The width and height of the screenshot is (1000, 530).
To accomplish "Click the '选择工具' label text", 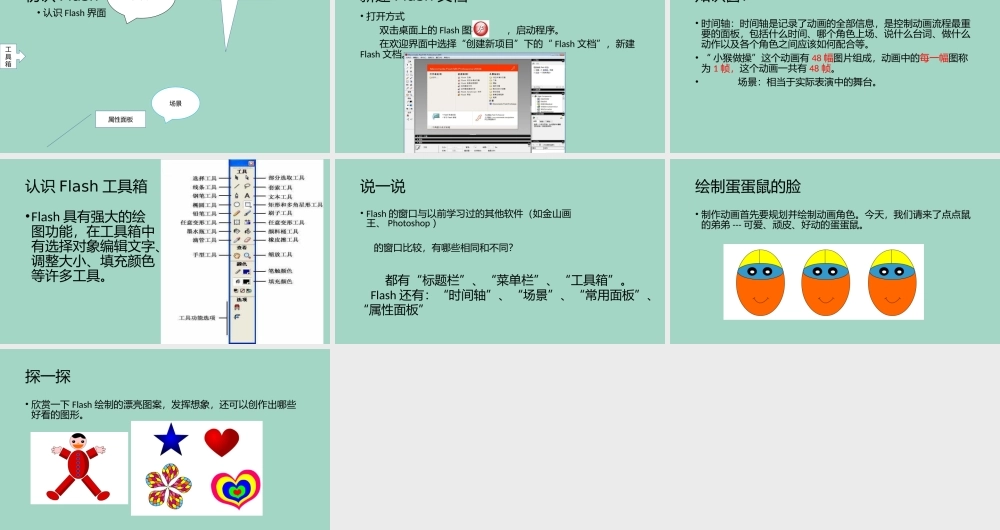I will [205, 178].
